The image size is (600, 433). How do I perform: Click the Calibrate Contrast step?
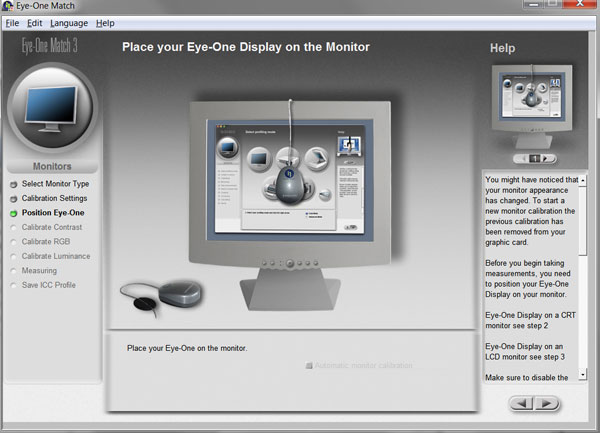click(x=52, y=227)
